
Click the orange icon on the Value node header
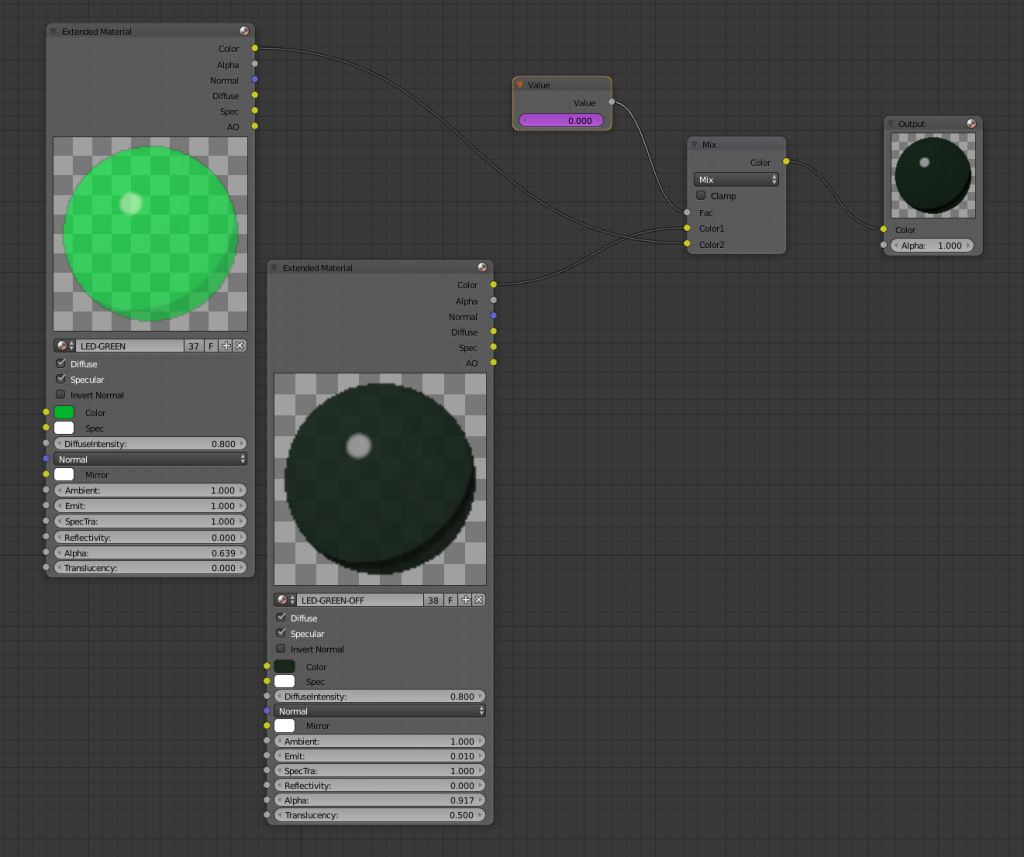pos(519,85)
